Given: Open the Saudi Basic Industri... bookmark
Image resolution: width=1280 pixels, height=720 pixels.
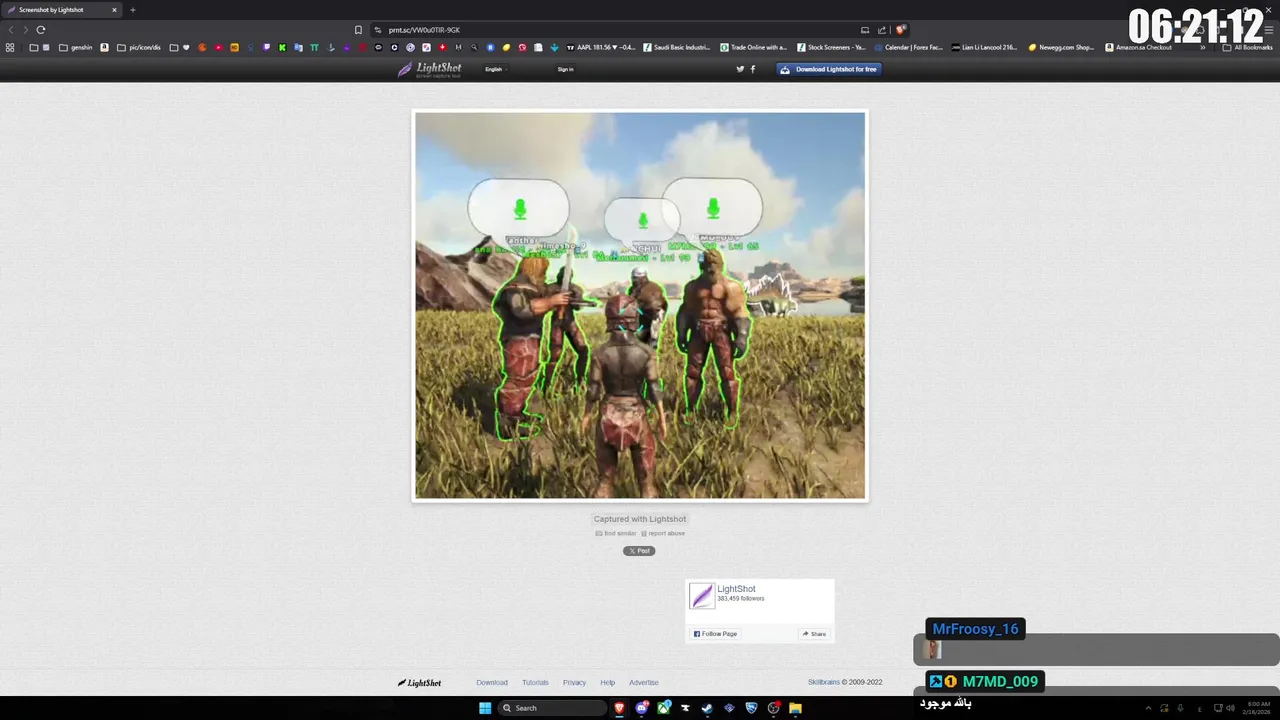Looking at the screenshot, I should point(677,47).
